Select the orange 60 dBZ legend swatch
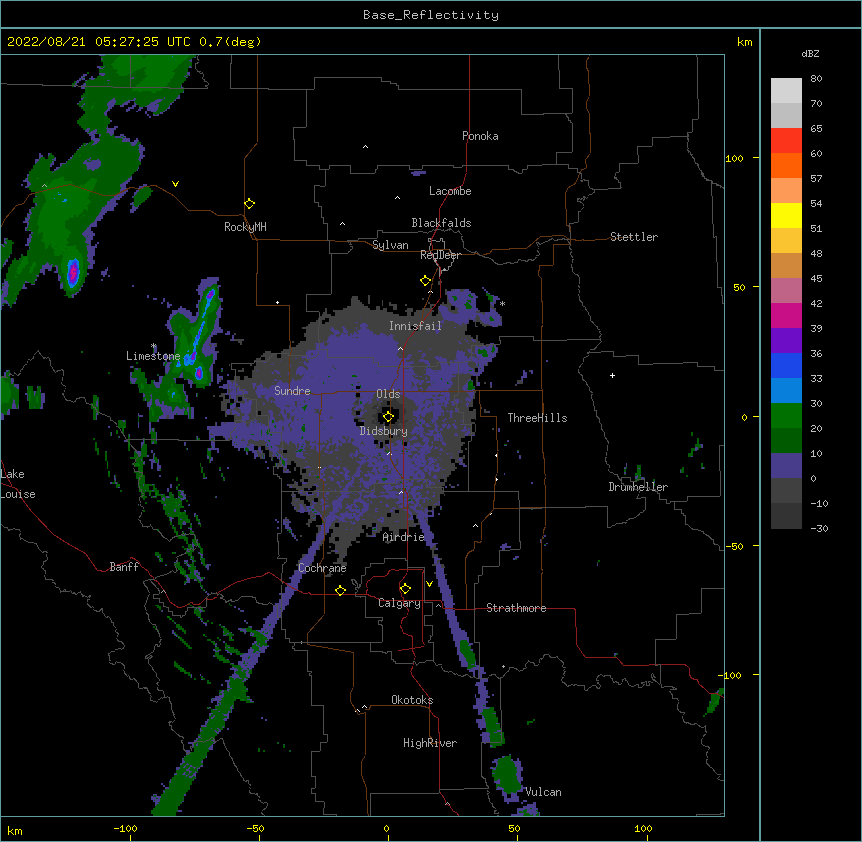The width and height of the screenshot is (862, 842). pyautogui.click(x=786, y=165)
